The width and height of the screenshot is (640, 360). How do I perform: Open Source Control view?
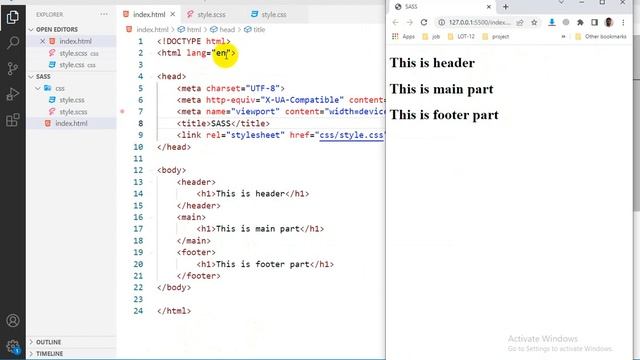pos(13,68)
